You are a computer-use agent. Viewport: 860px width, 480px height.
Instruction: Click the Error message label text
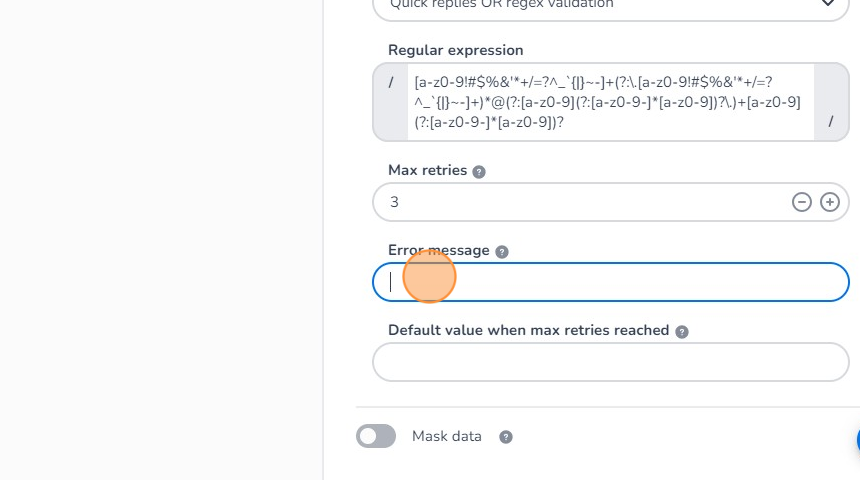tap(438, 250)
